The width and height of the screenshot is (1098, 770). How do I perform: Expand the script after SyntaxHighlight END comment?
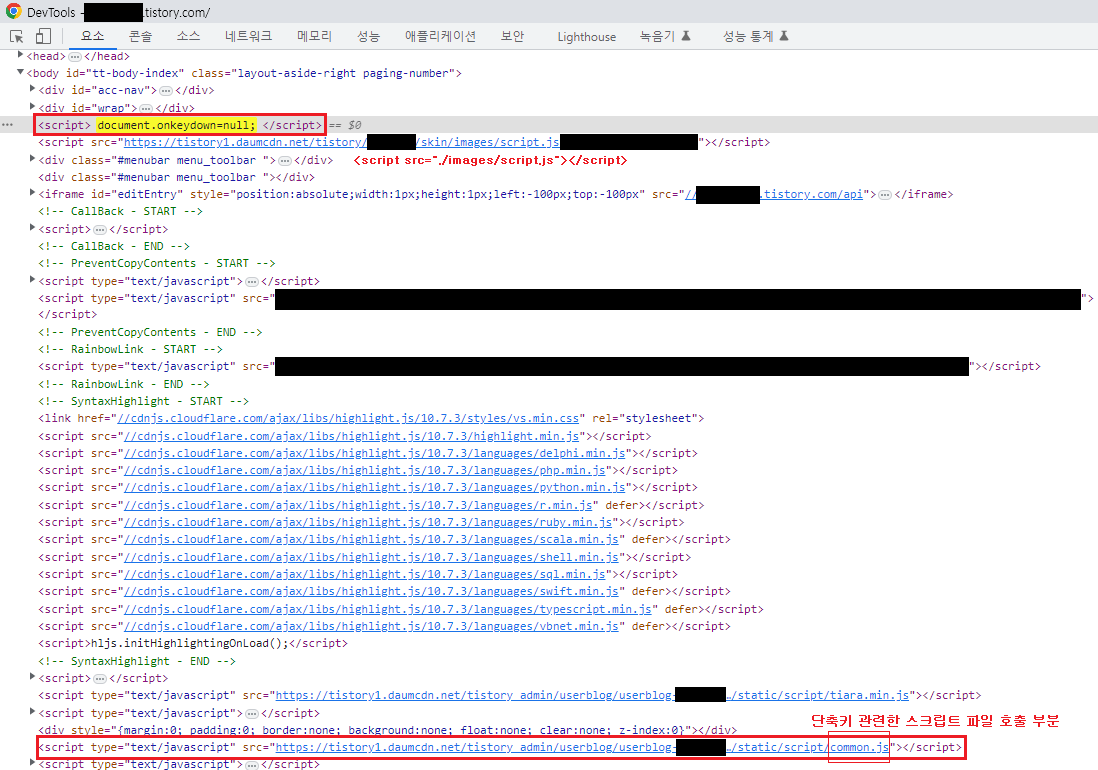[x=32, y=678]
